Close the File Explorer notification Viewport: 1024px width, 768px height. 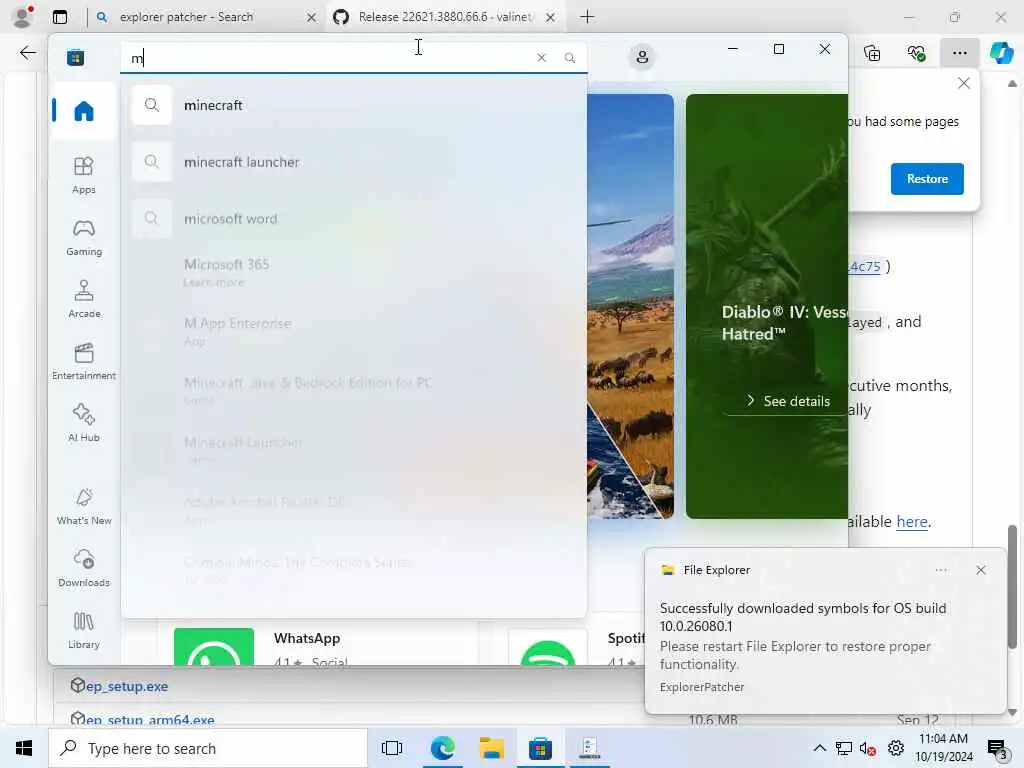point(980,570)
